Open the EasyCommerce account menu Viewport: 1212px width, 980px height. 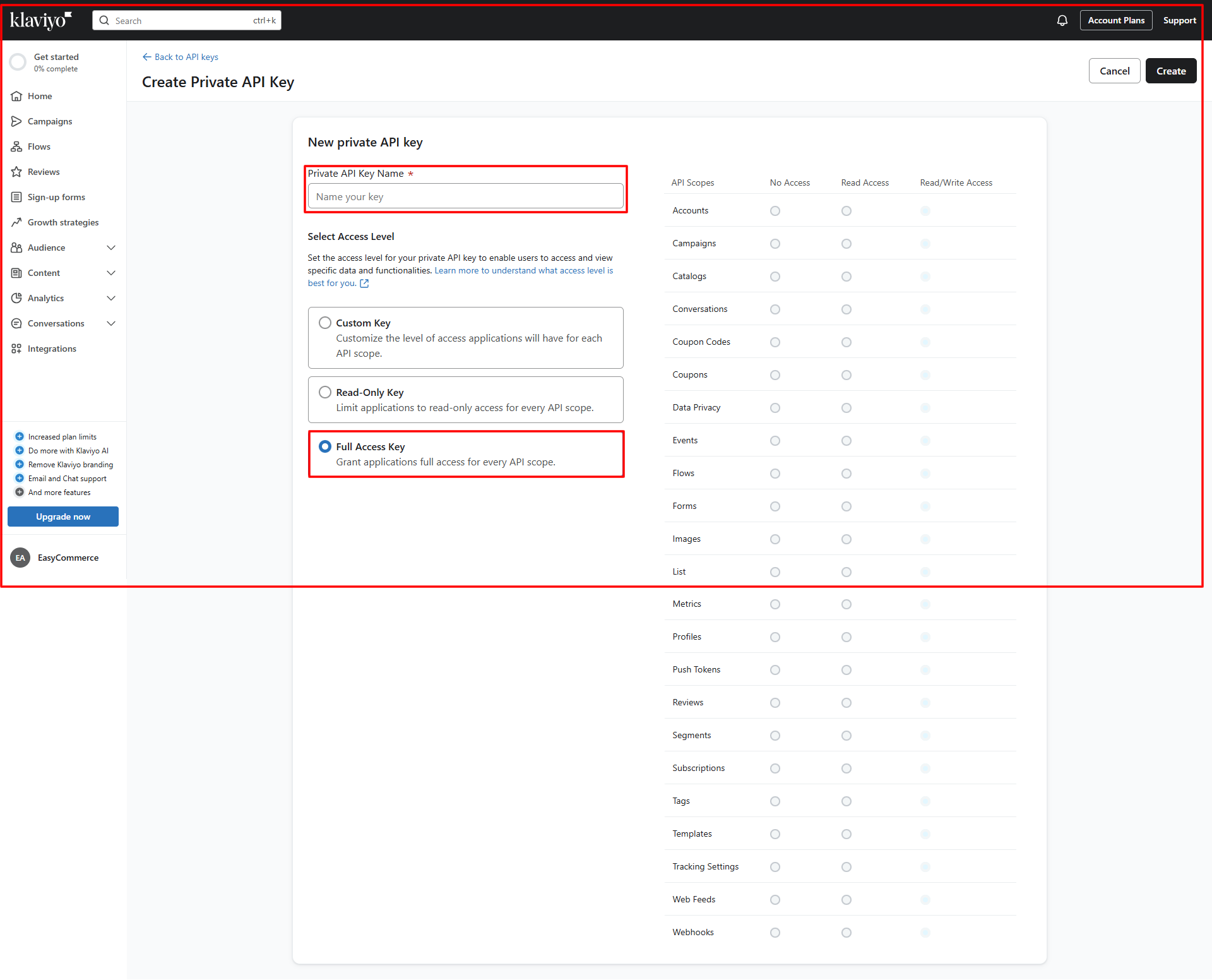pos(68,558)
